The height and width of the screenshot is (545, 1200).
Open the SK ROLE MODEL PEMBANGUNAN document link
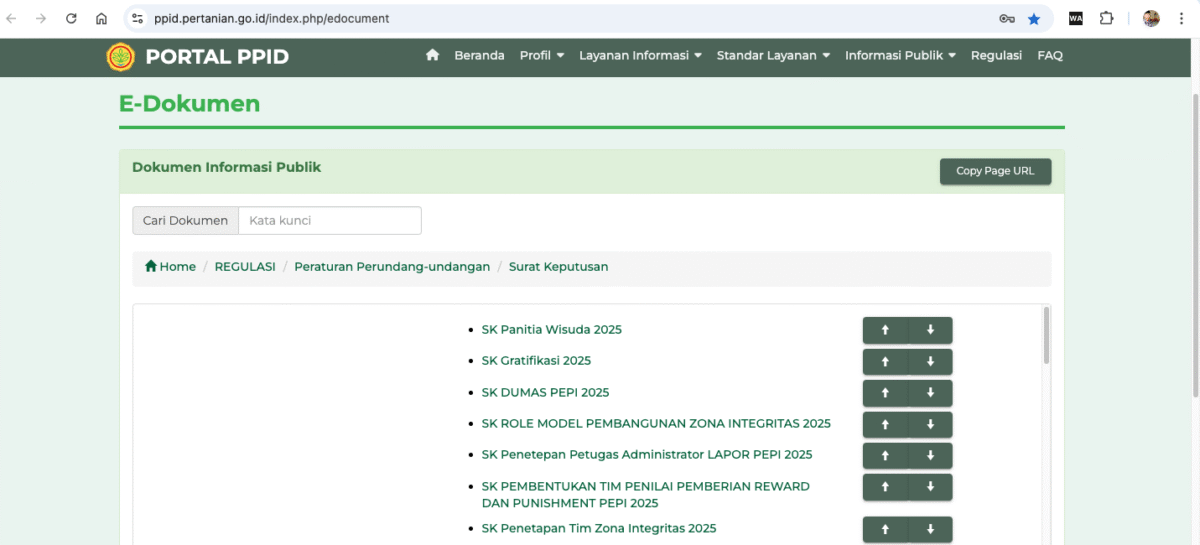pyautogui.click(x=656, y=424)
